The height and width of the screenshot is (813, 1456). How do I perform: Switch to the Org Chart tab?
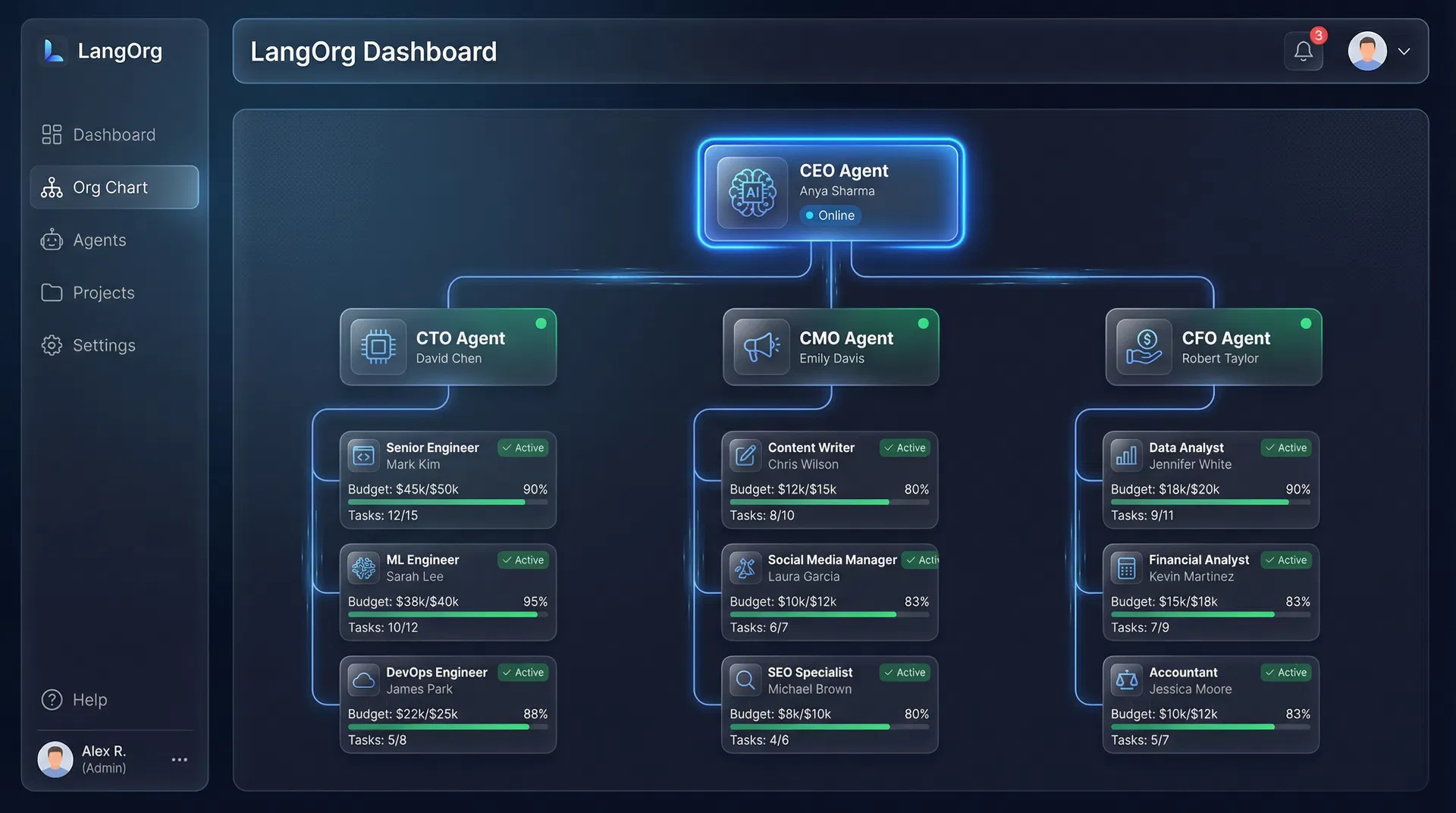coord(109,187)
